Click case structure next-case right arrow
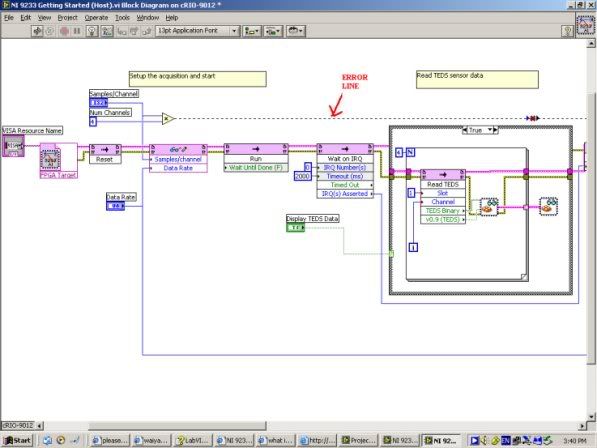The height and width of the screenshot is (448, 597). 495,130
